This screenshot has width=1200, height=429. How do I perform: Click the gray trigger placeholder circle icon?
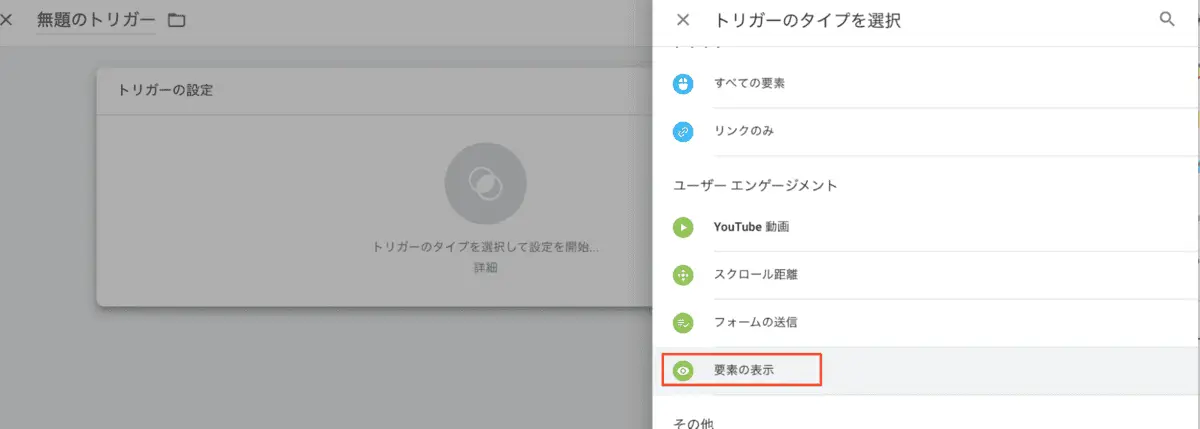tap(484, 183)
